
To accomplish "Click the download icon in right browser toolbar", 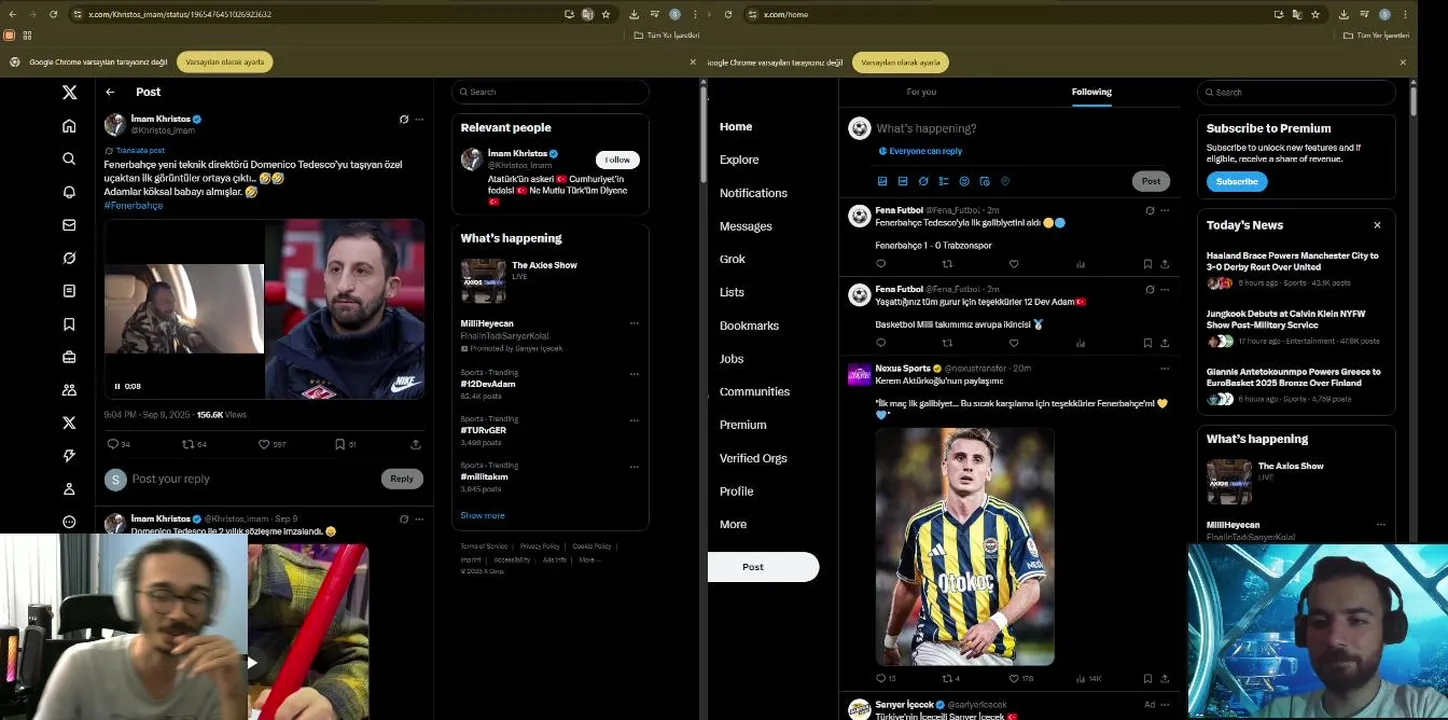I will [x=1343, y=14].
